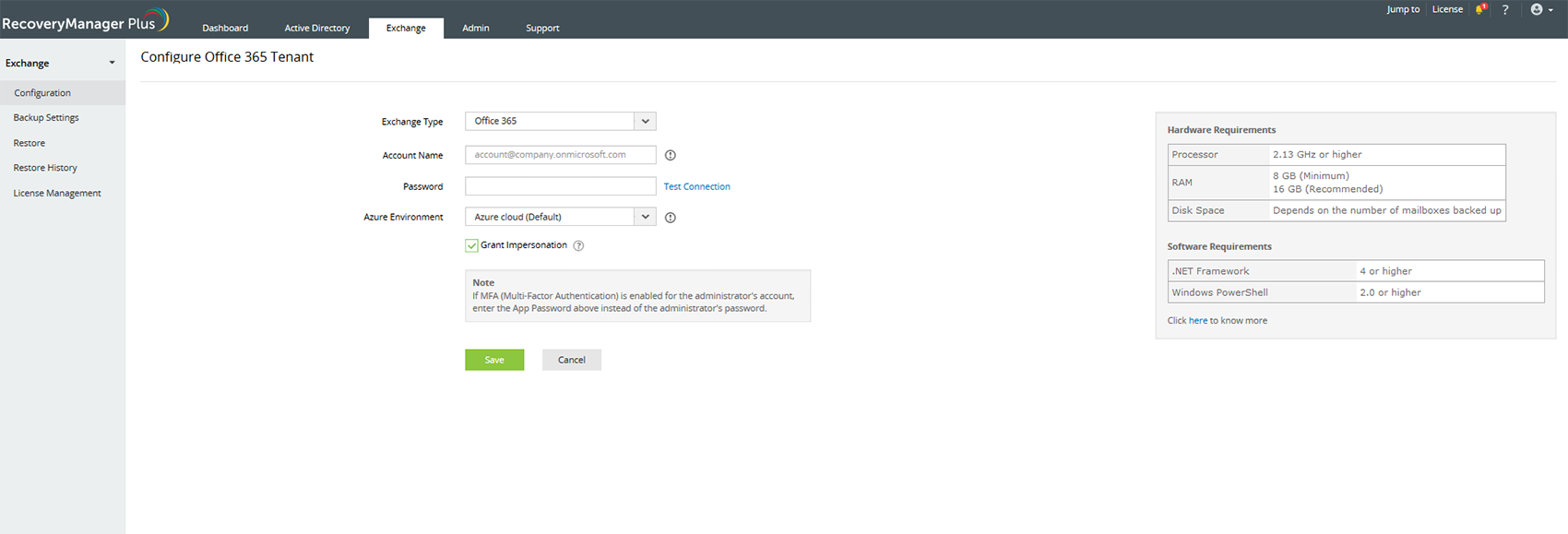
Task: Click the 'here' link to know more
Action: tap(1198, 321)
